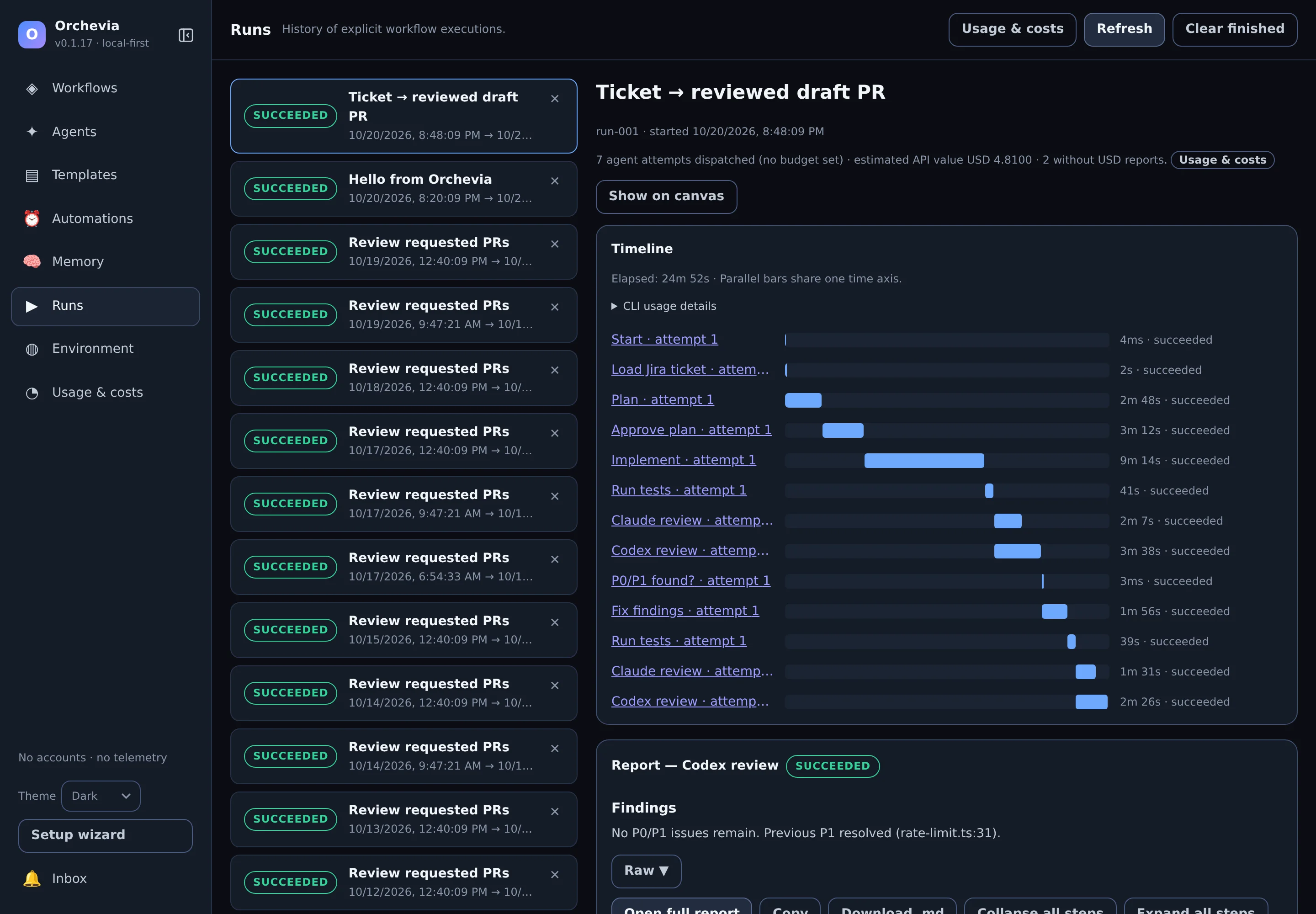The image size is (1316, 914).
Task: Click the Implement step timeline bar
Action: [924, 461]
